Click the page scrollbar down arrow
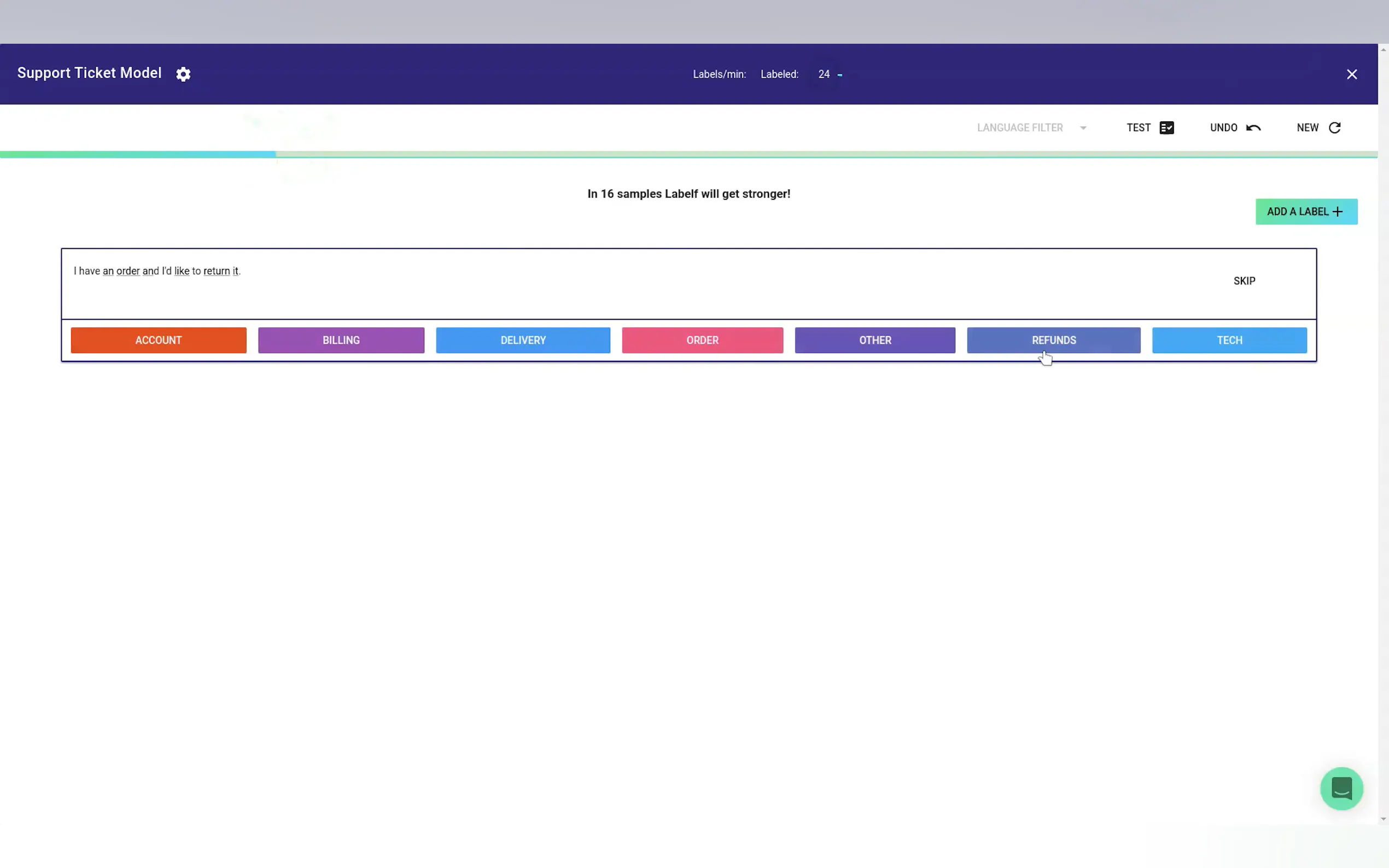The width and height of the screenshot is (1389, 868). (1382, 819)
